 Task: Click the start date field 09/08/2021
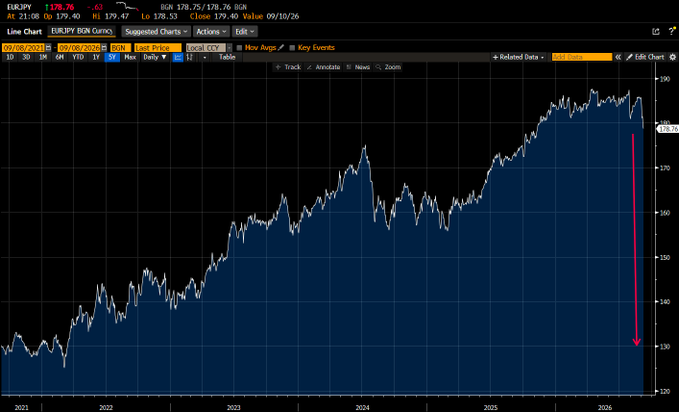tap(23, 48)
